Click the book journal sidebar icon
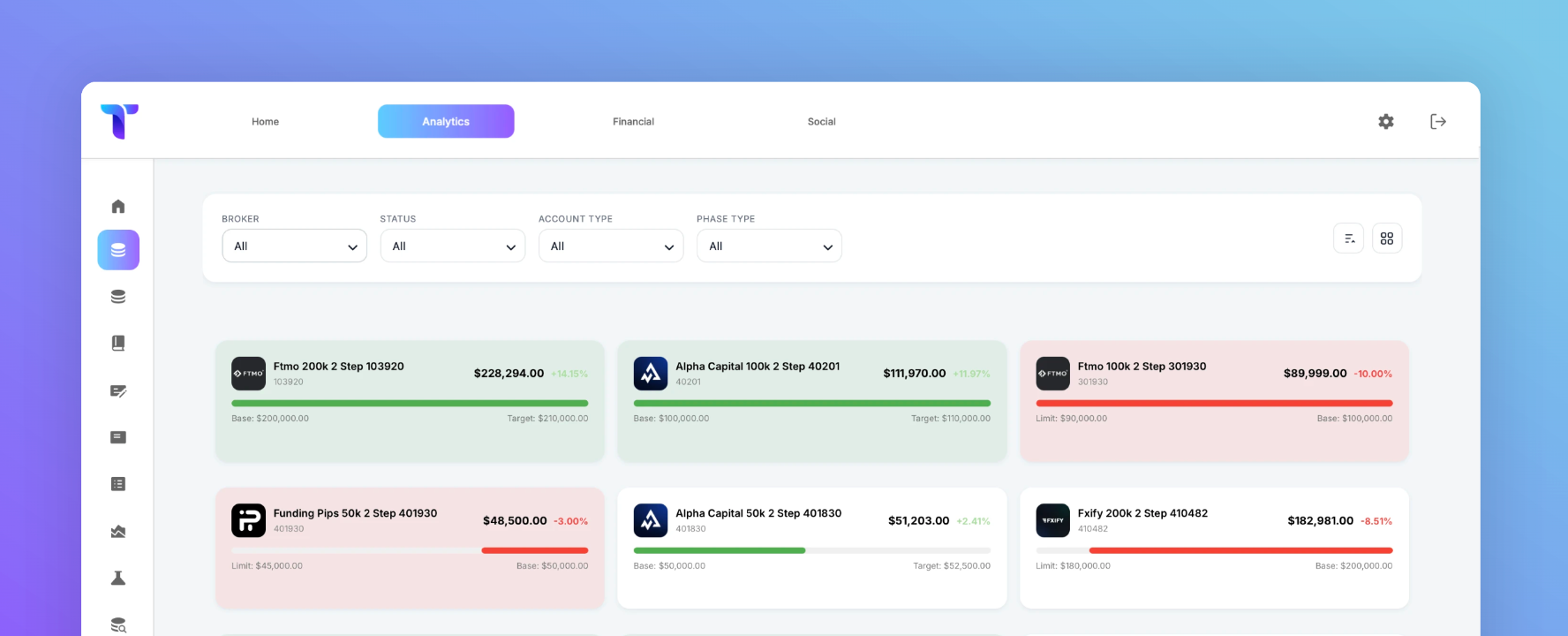This screenshot has height=636, width=1568. click(x=118, y=343)
